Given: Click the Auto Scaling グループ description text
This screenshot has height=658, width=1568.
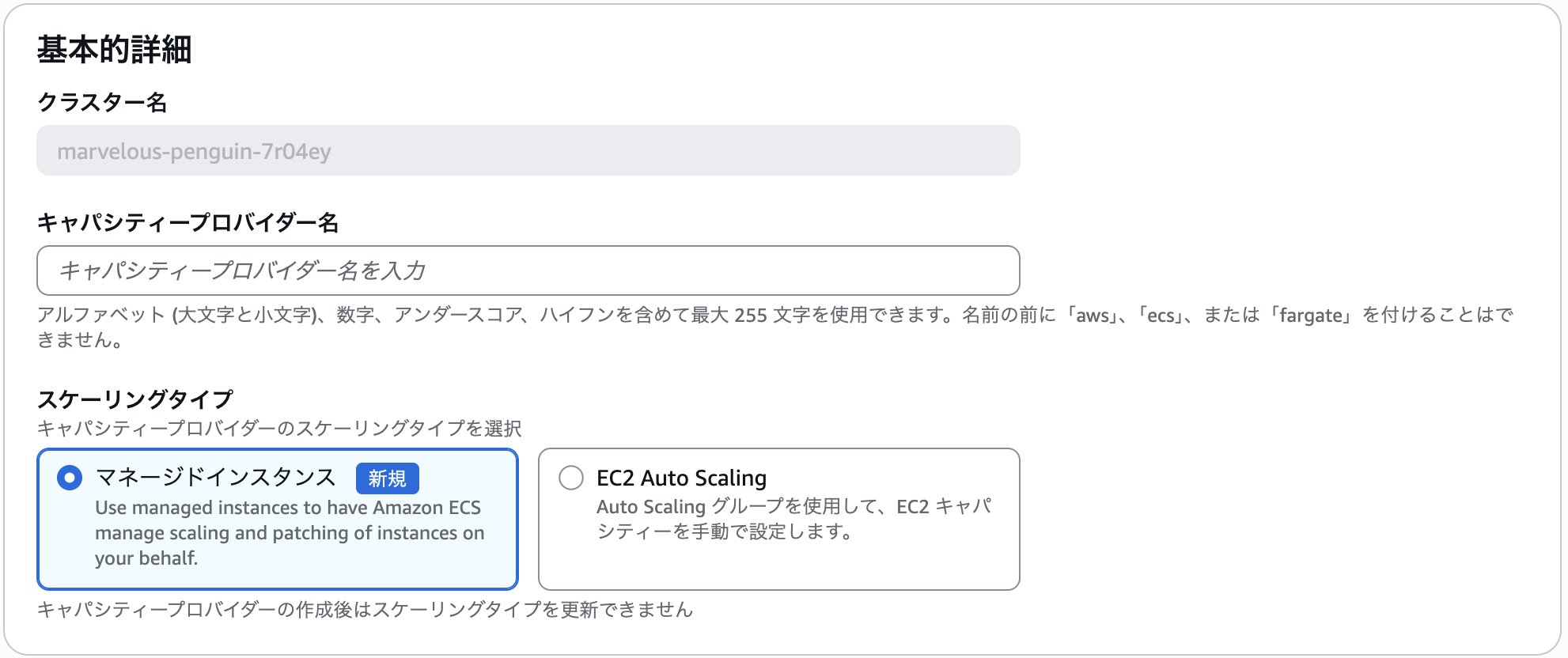Looking at the screenshot, I should pos(793,519).
